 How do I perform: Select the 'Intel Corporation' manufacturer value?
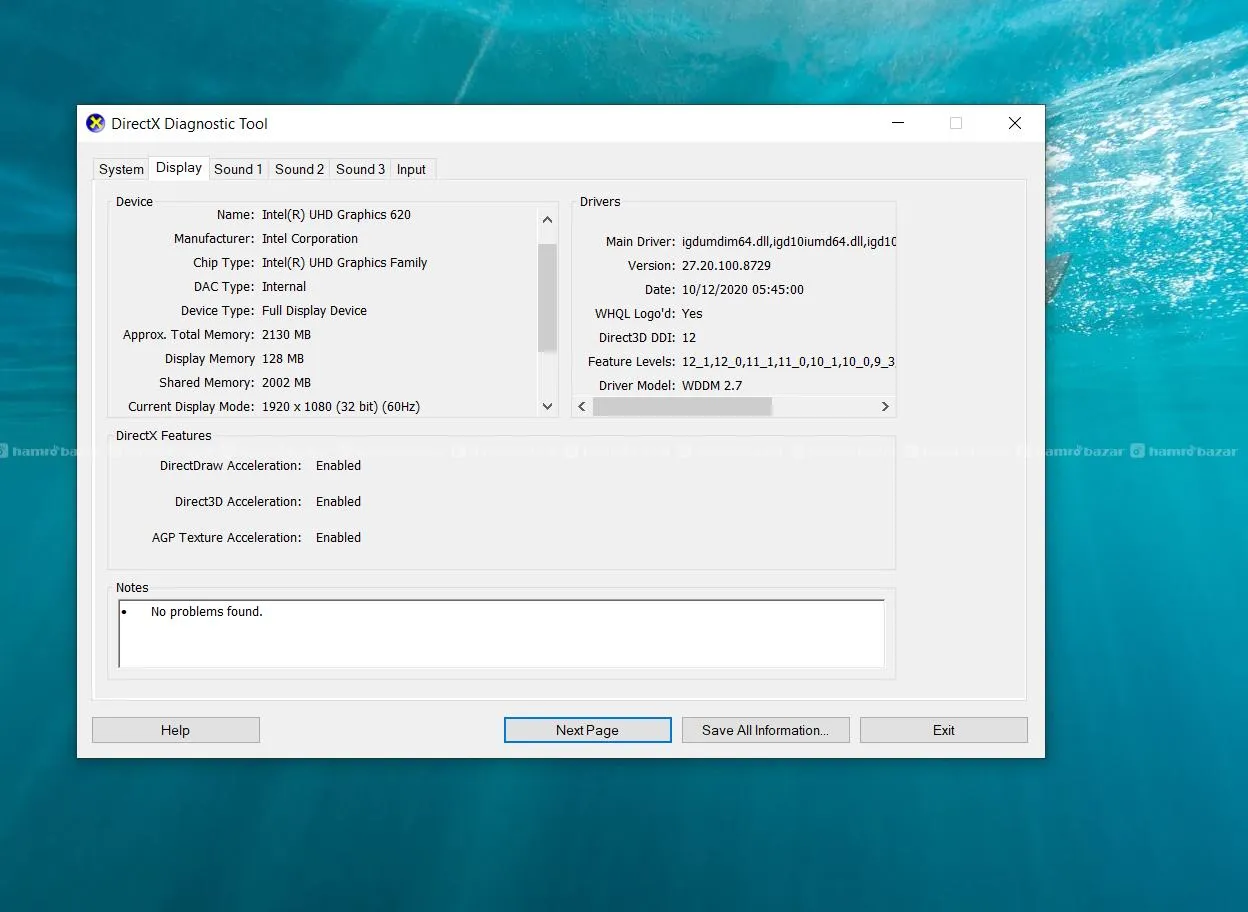(310, 238)
